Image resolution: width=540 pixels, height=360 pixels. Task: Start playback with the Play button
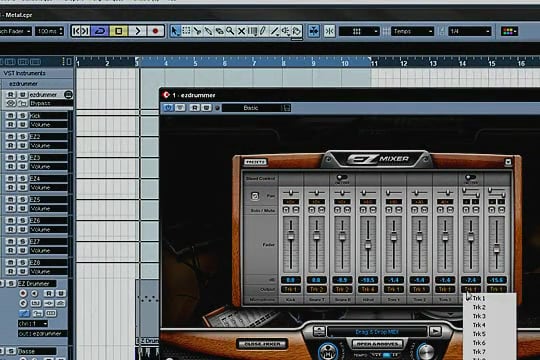137,31
